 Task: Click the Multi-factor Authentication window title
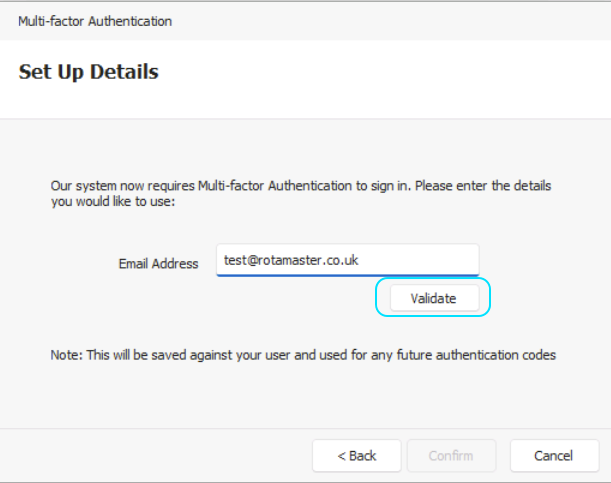point(95,21)
